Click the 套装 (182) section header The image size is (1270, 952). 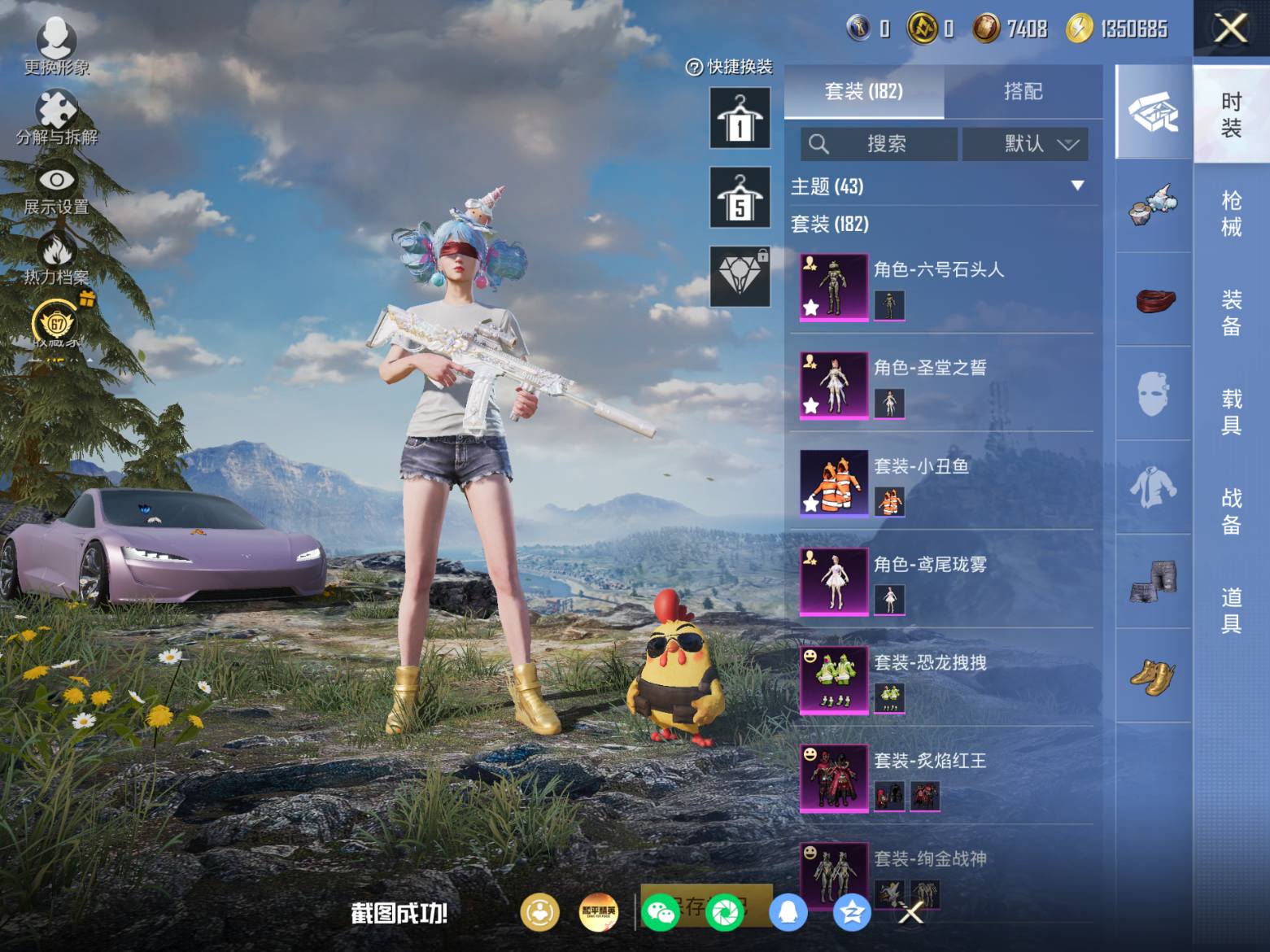(830, 224)
